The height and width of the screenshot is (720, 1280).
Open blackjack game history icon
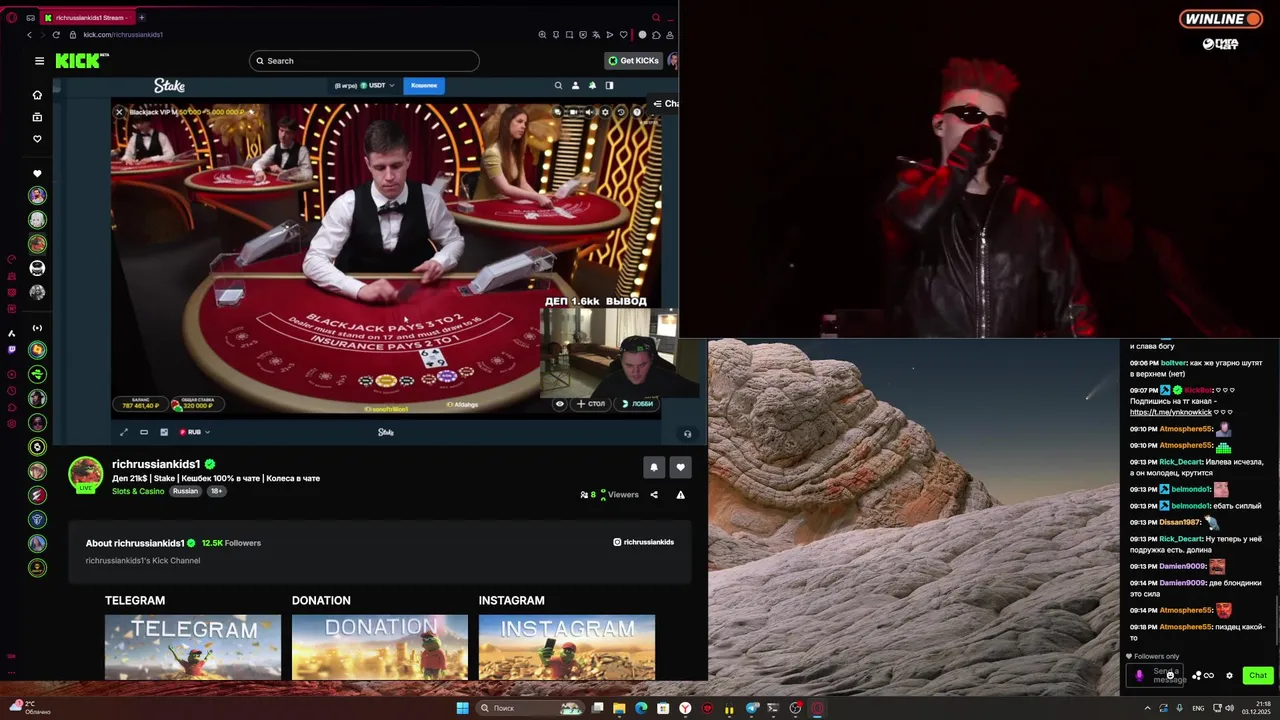tap(621, 112)
